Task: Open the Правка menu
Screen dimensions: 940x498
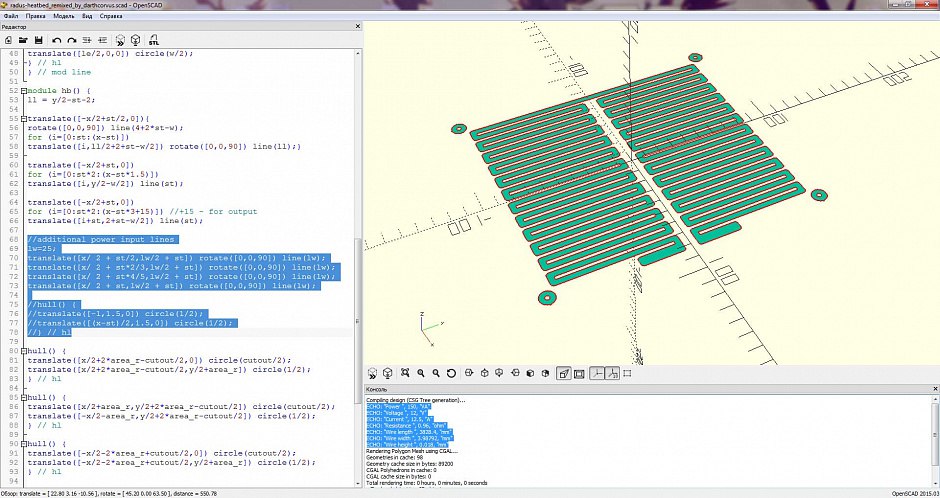Action: (x=35, y=16)
